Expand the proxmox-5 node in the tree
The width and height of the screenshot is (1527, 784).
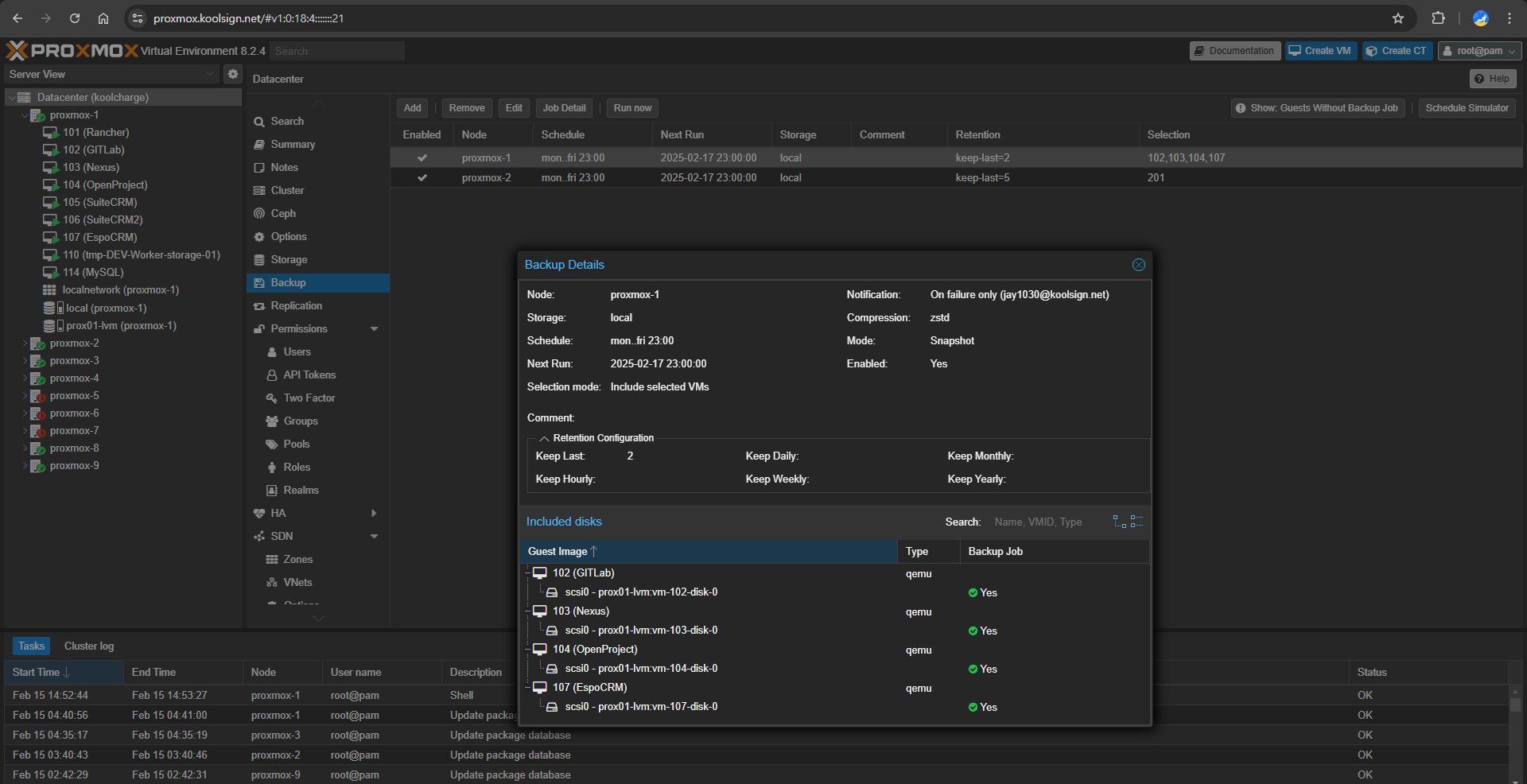(25, 396)
